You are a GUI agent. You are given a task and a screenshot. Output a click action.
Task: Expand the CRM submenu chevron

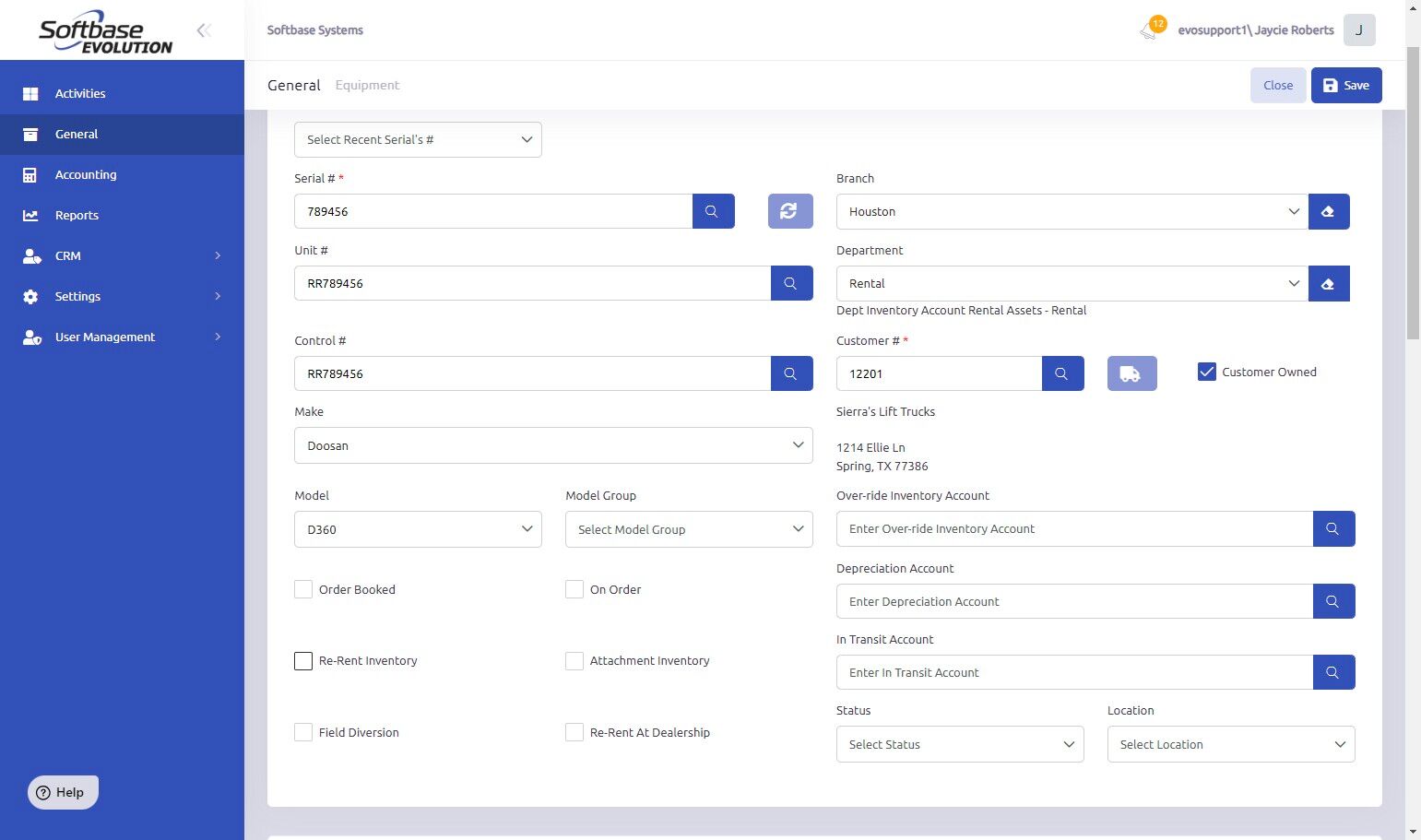218,255
